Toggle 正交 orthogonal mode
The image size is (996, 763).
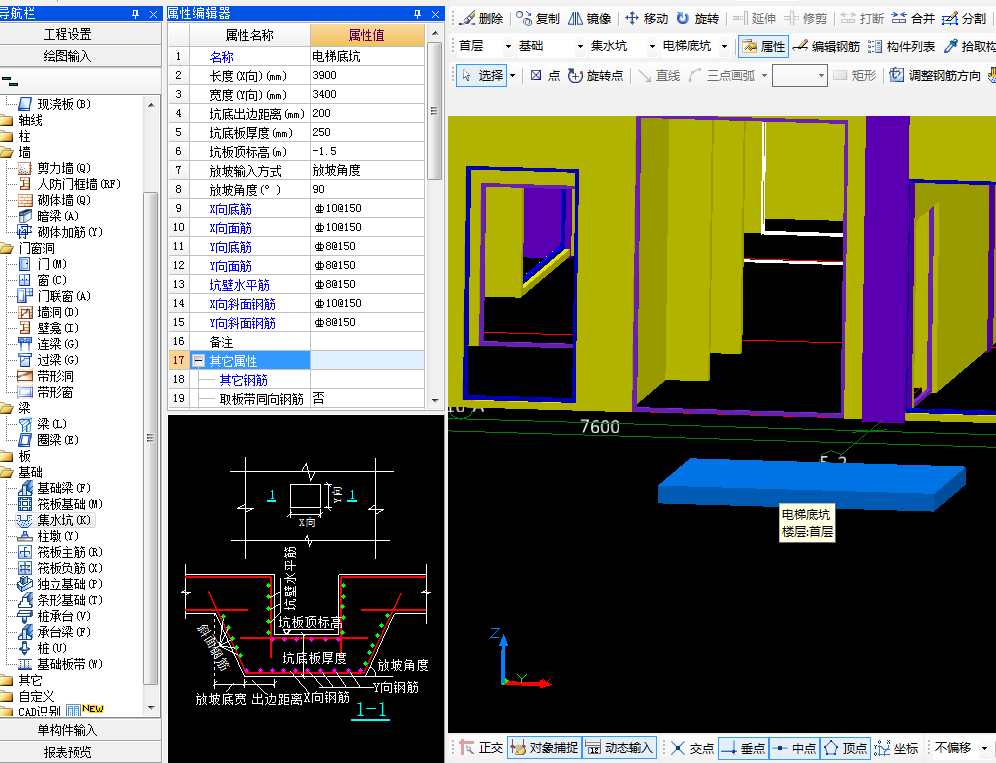click(481, 748)
